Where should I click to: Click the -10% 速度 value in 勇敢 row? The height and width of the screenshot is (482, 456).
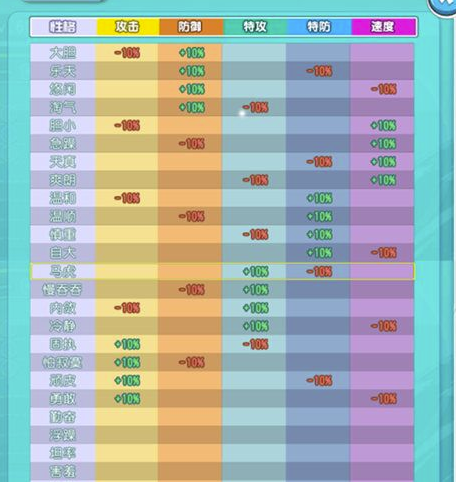384,399
